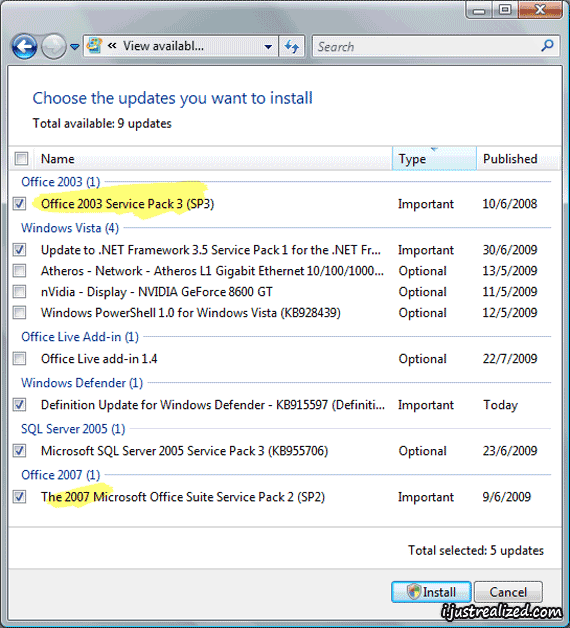The image size is (570, 628).
Task: Click the 10/6/2008 published date
Action: [x=510, y=203]
